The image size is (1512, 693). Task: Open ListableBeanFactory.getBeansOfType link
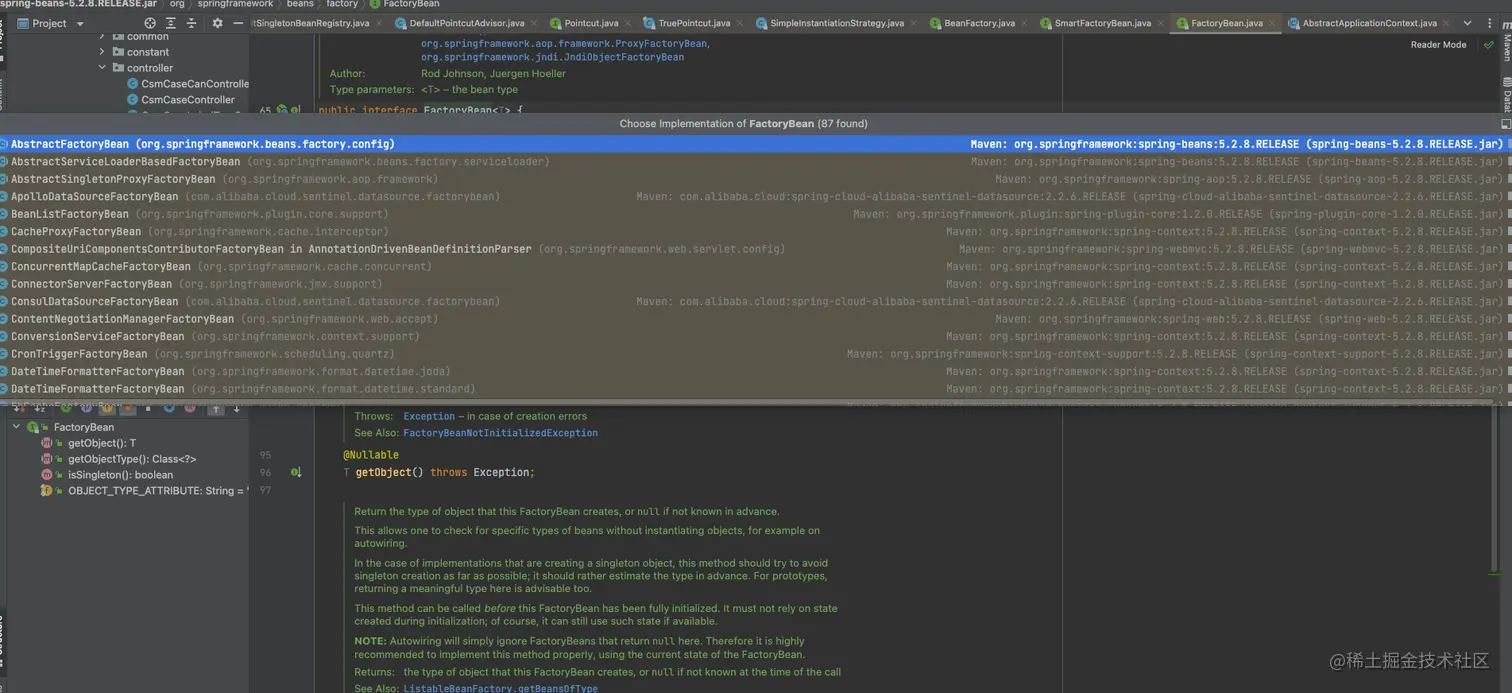pyautogui.click(x=500, y=688)
